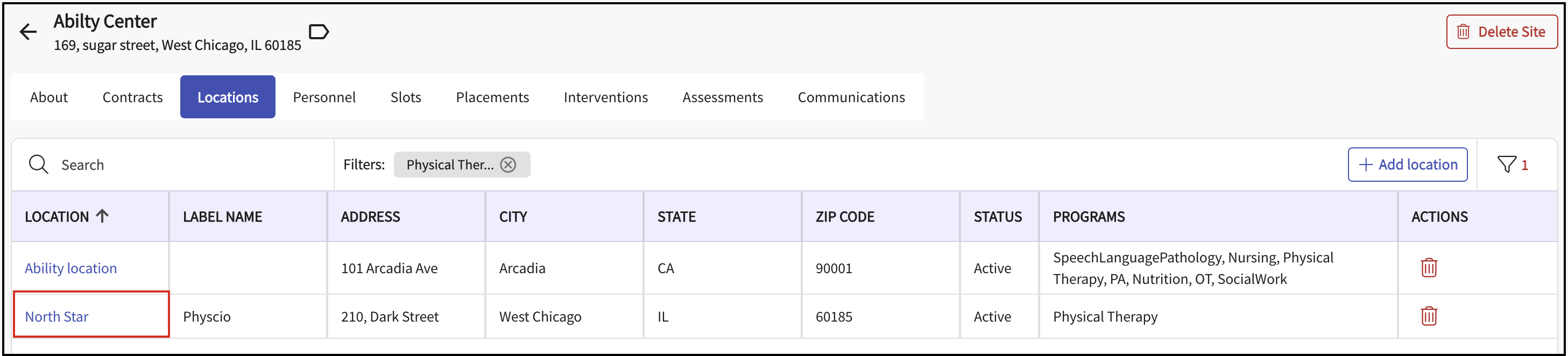Click the label tag icon beside the address
Screen dimensions: 1568x356
coord(319,32)
